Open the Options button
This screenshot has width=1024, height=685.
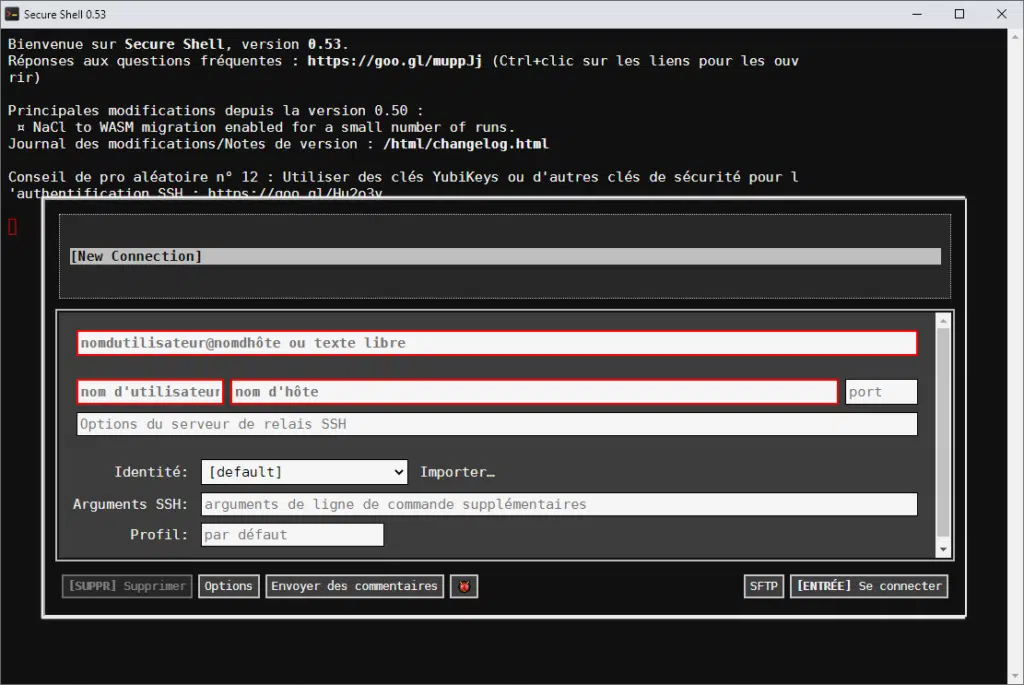coord(229,586)
